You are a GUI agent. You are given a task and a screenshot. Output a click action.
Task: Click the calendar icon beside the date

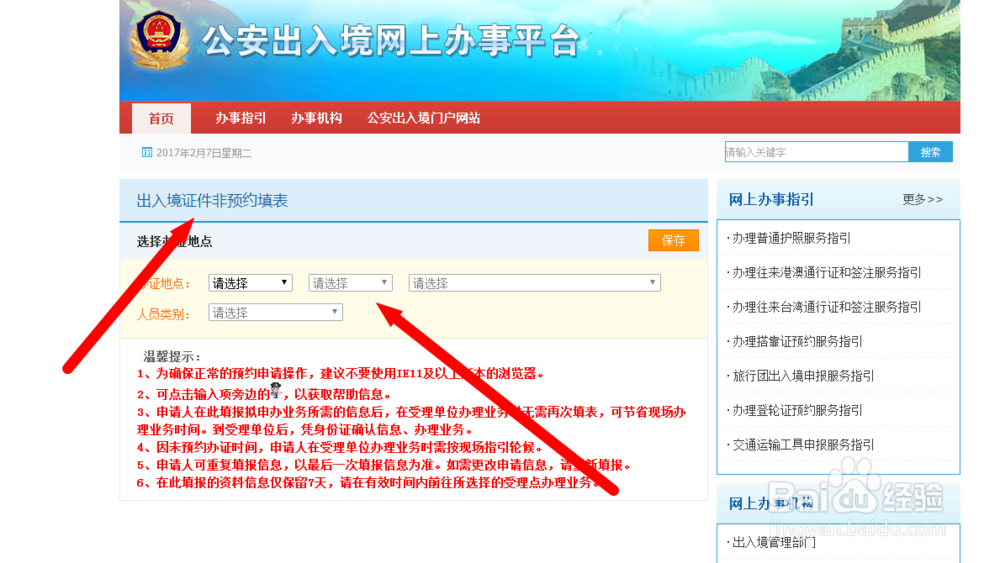(147, 152)
